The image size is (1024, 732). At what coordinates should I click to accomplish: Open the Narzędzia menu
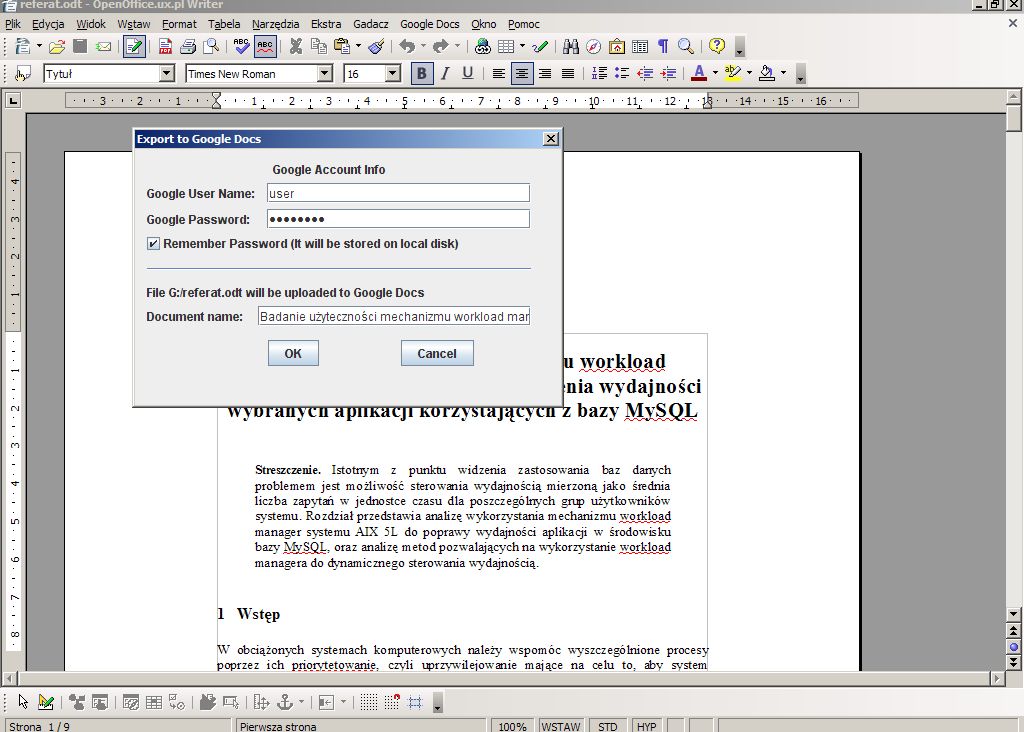pyautogui.click(x=276, y=24)
